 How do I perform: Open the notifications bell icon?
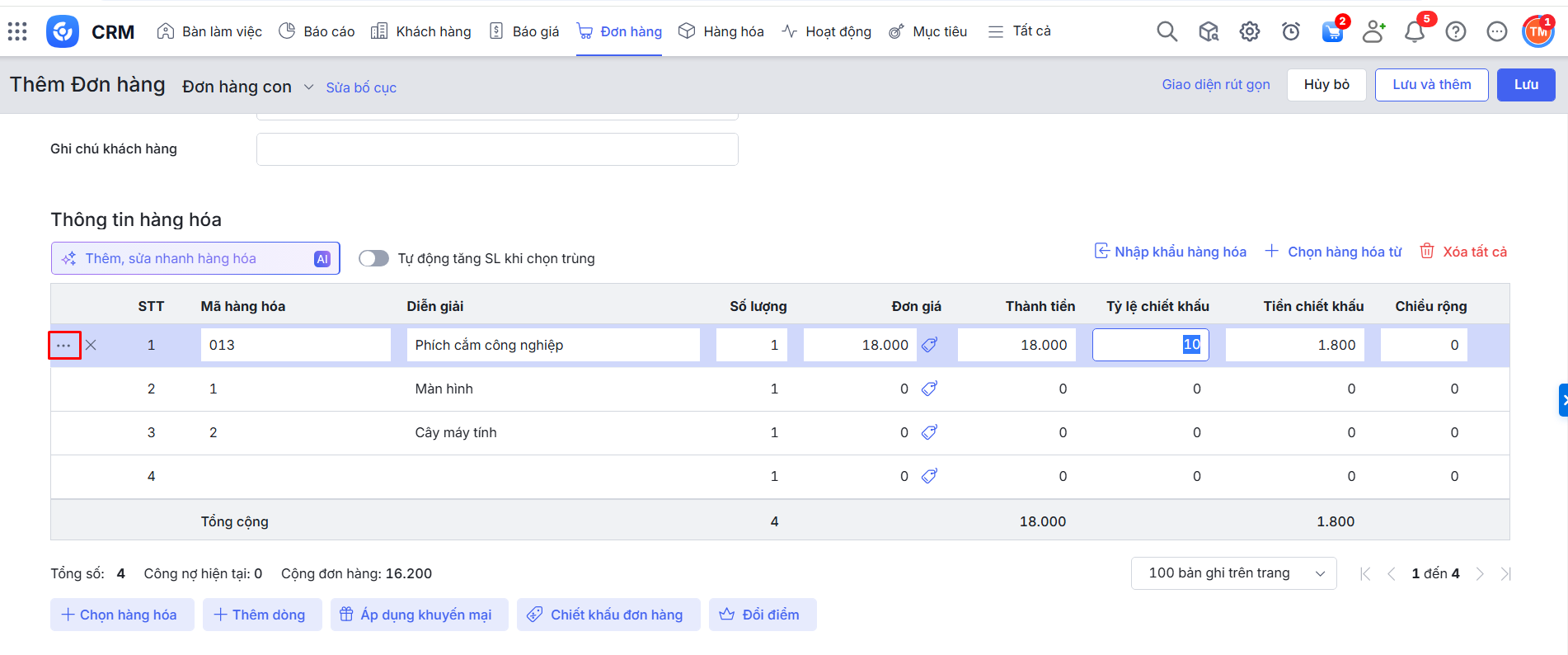pos(1415,31)
